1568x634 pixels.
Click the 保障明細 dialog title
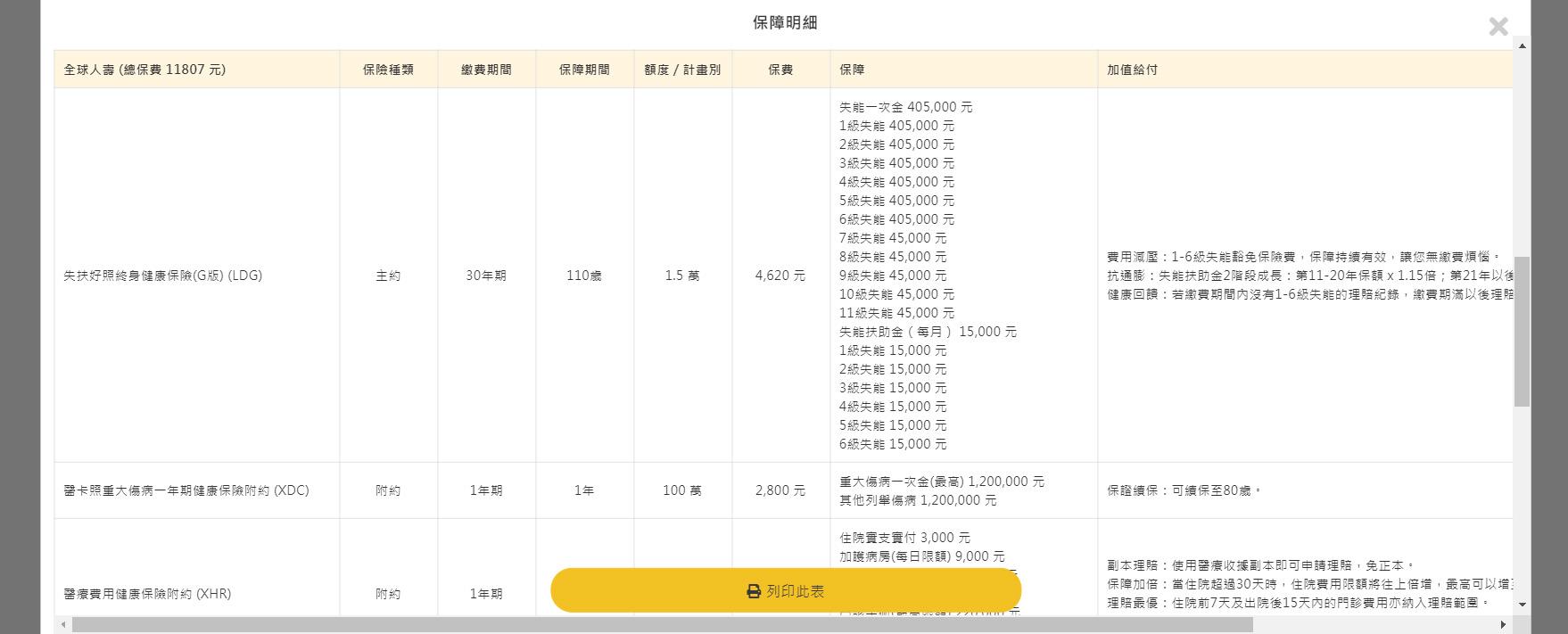[785, 22]
